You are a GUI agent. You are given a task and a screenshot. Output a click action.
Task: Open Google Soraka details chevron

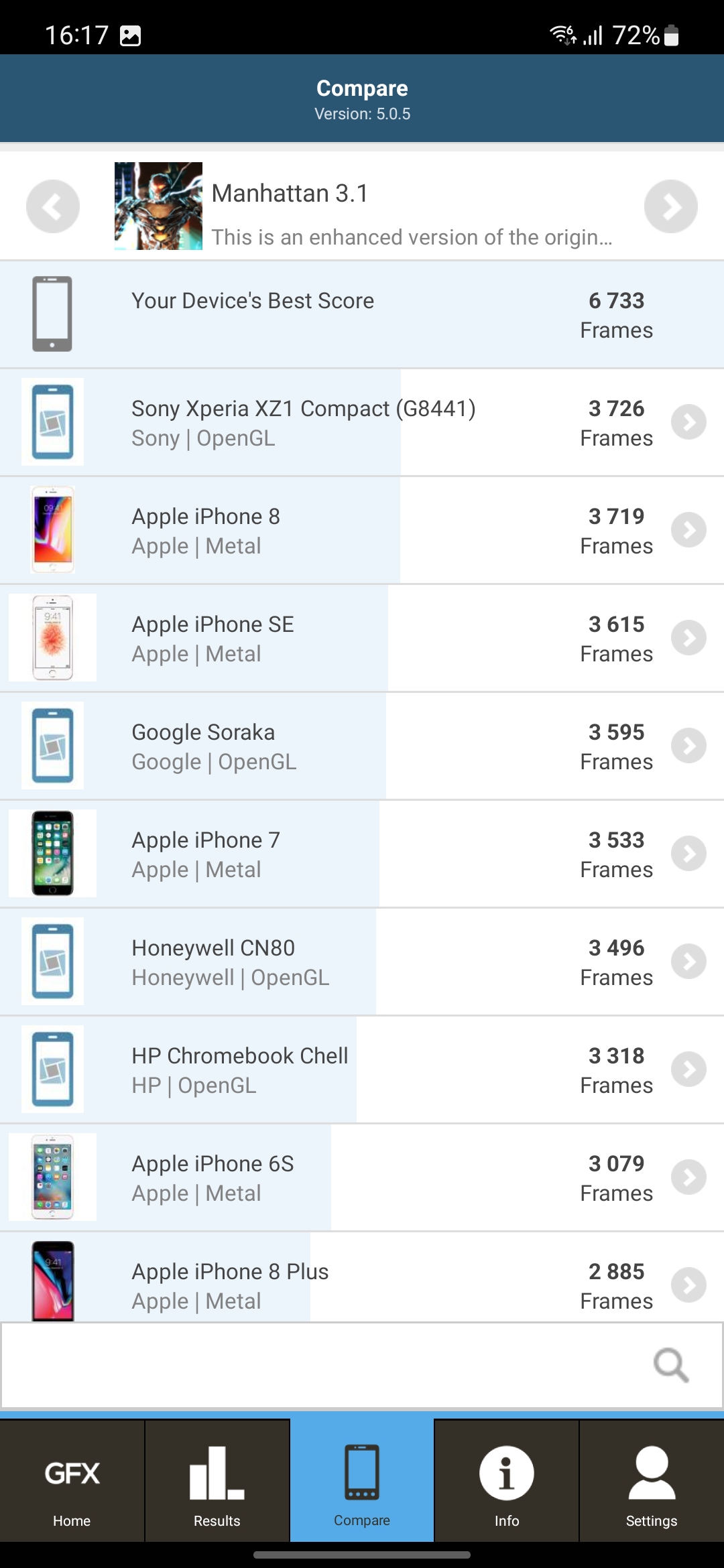[x=689, y=746]
